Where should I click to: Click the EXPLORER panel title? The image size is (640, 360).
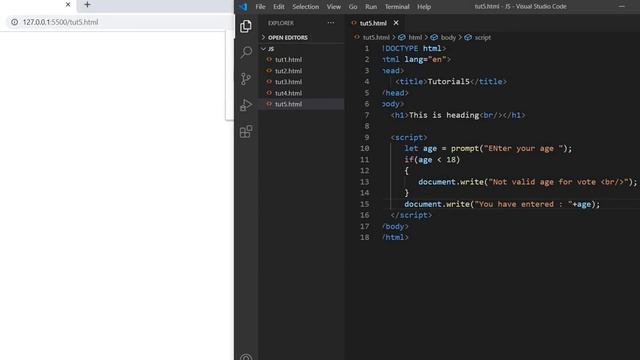coord(281,23)
